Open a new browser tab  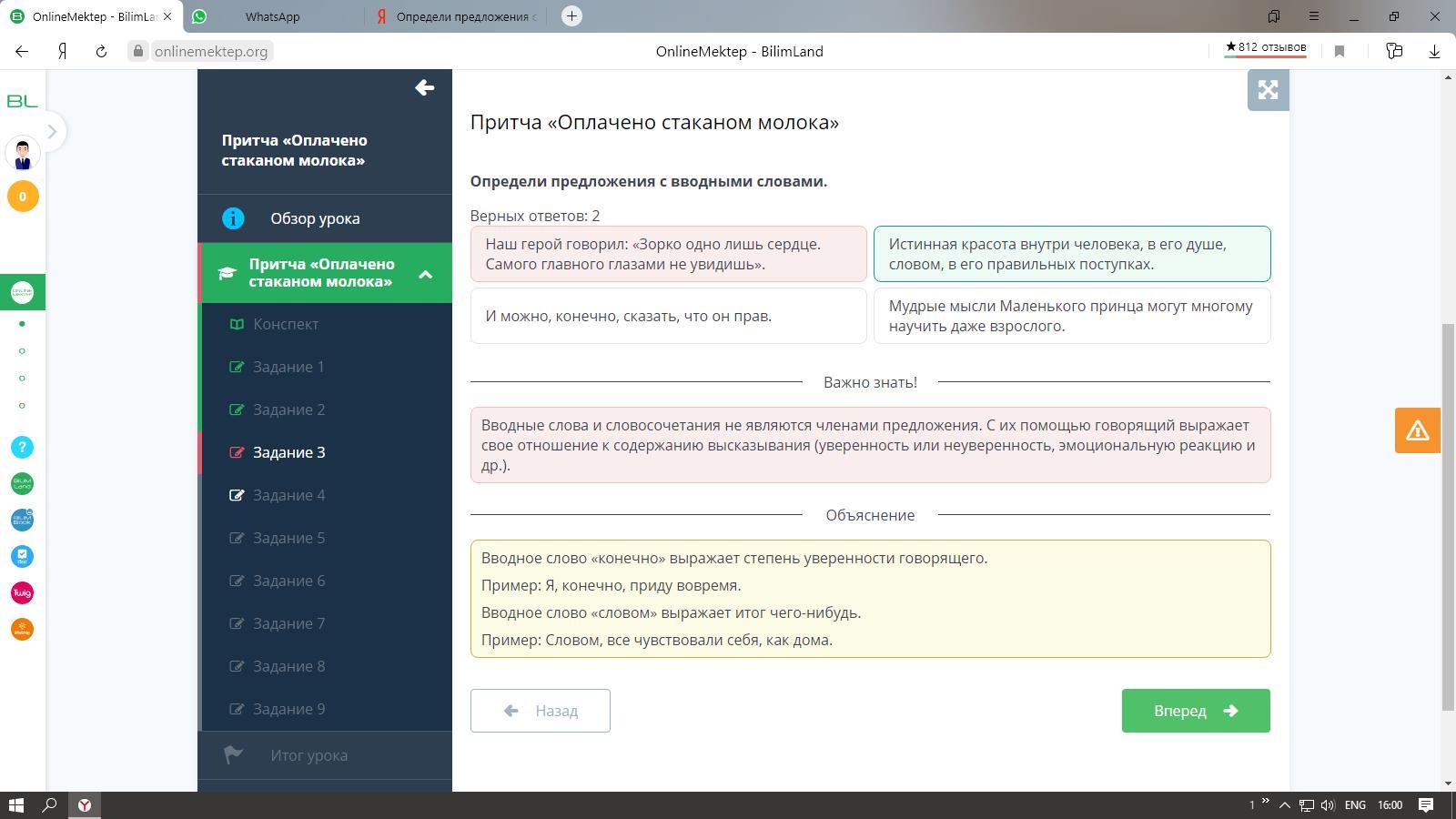[571, 16]
